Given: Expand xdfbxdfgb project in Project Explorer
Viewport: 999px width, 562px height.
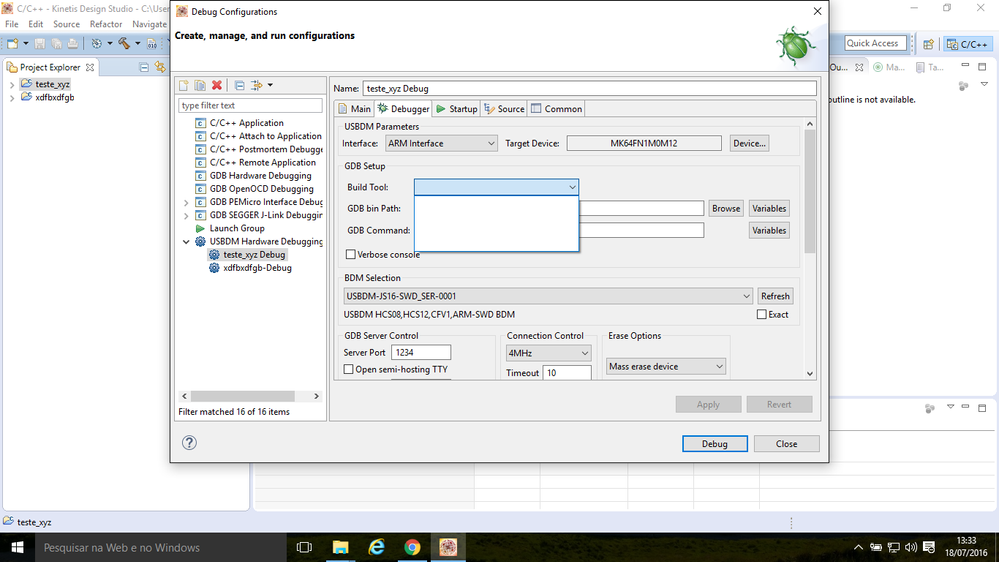Looking at the screenshot, I should pos(11,98).
